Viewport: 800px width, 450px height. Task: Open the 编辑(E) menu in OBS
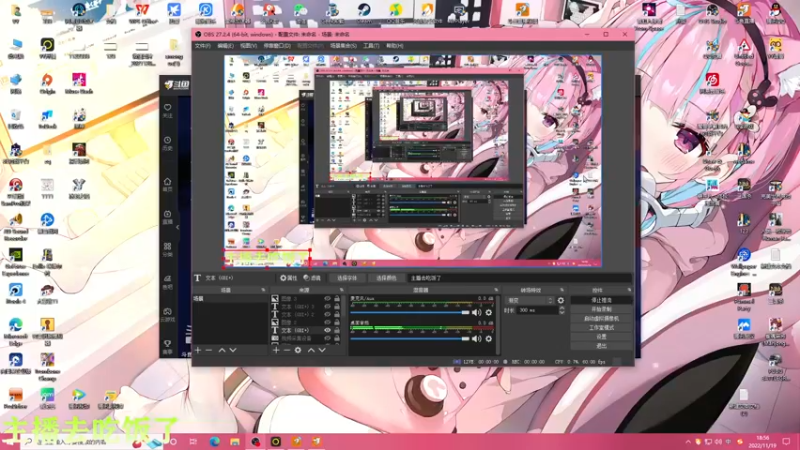coord(226,46)
